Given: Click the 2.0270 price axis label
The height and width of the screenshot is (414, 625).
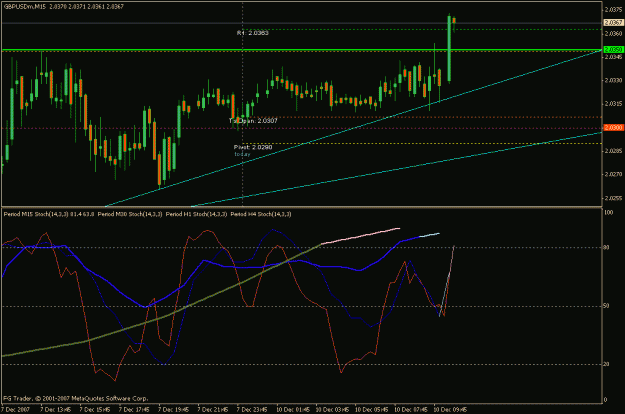Looking at the screenshot, I should [613, 174].
